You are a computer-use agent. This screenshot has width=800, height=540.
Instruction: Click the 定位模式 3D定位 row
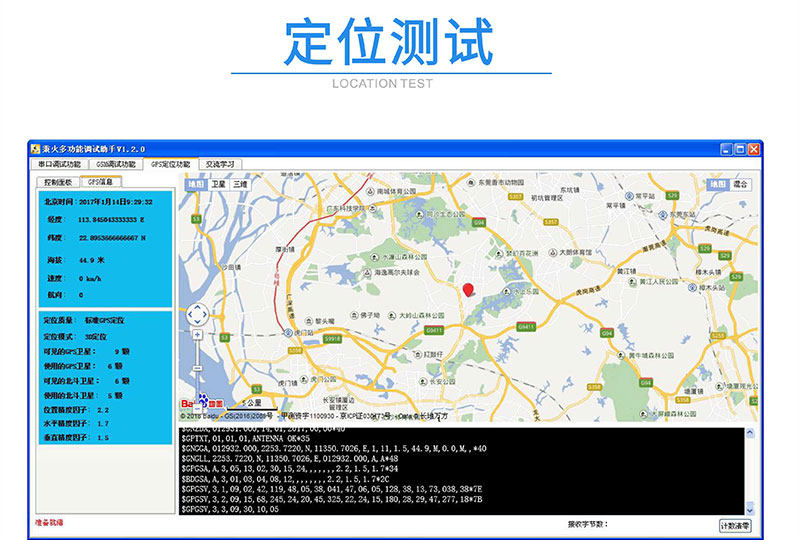75,337
